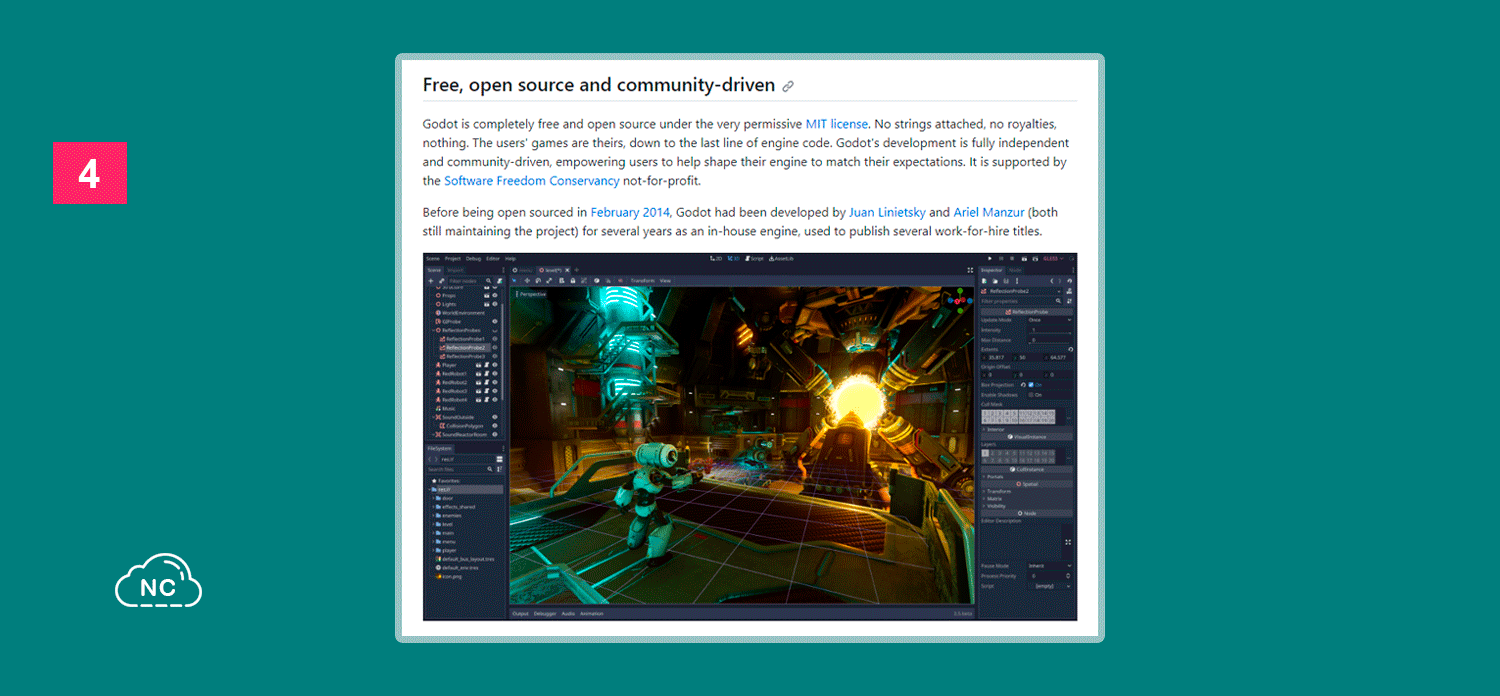1500x696 pixels.
Task: Expand the door folder
Action: click(x=433, y=498)
